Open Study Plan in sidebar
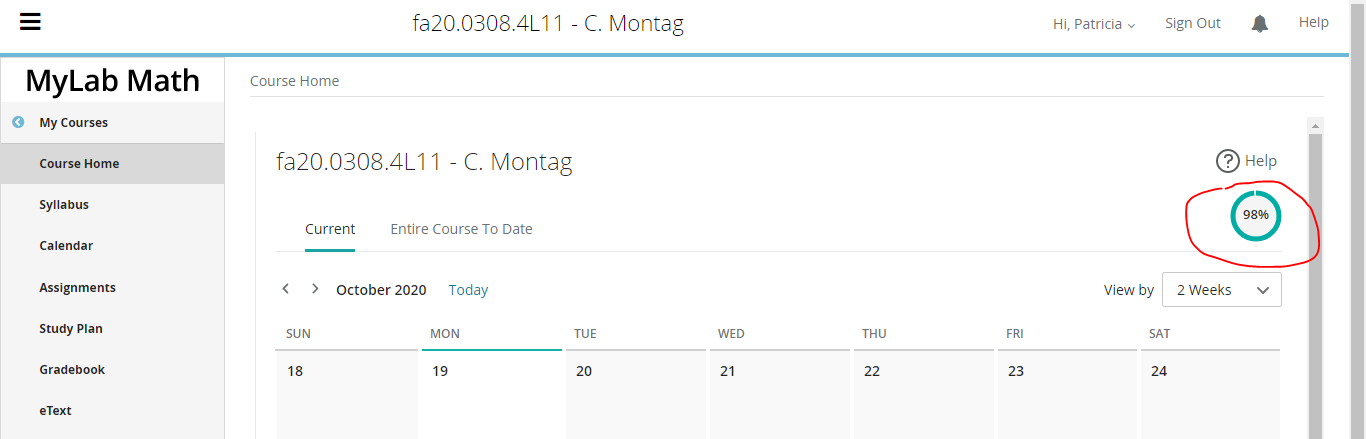The width and height of the screenshot is (1366, 439). click(x=71, y=328)
